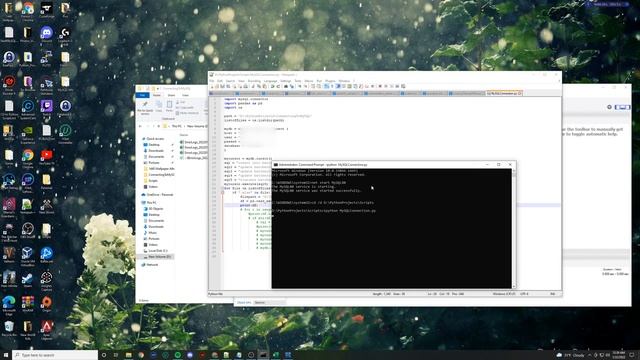Open Oracle VM VirtualBox desktop shortcut
Viewport: 640px width, 360px height.
(x=27, y=256)
